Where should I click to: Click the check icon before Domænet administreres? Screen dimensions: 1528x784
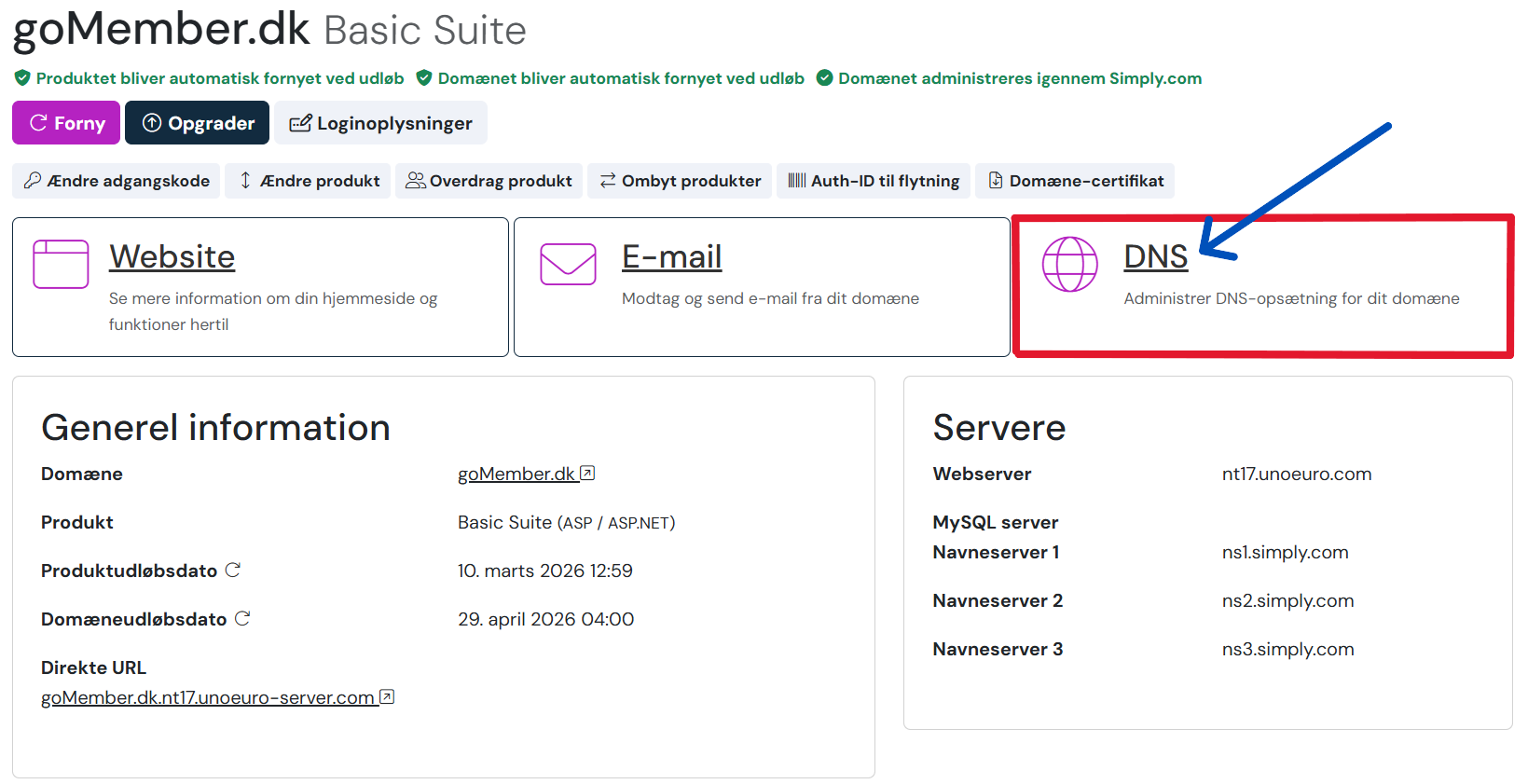(824, 78)
